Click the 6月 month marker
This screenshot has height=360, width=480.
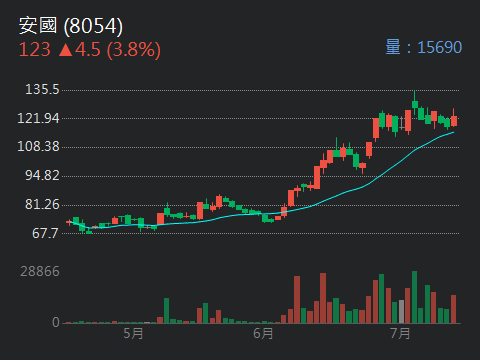pos(263,334)
